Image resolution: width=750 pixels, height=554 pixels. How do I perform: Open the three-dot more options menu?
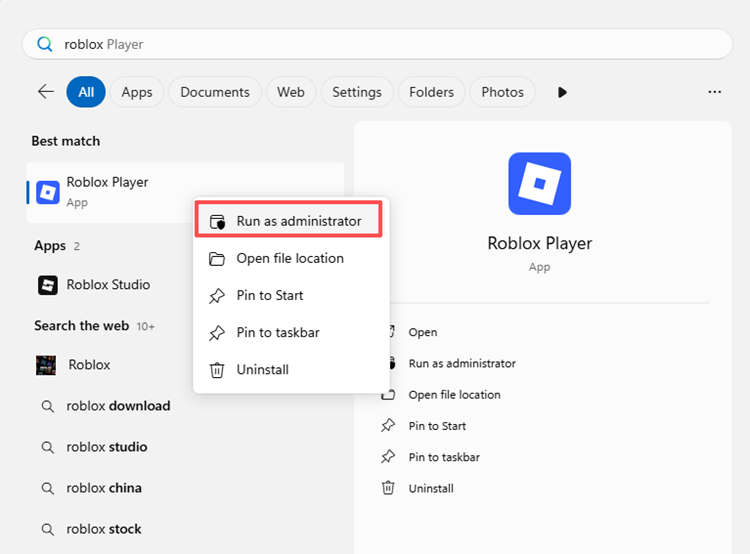tap(715, 91)
